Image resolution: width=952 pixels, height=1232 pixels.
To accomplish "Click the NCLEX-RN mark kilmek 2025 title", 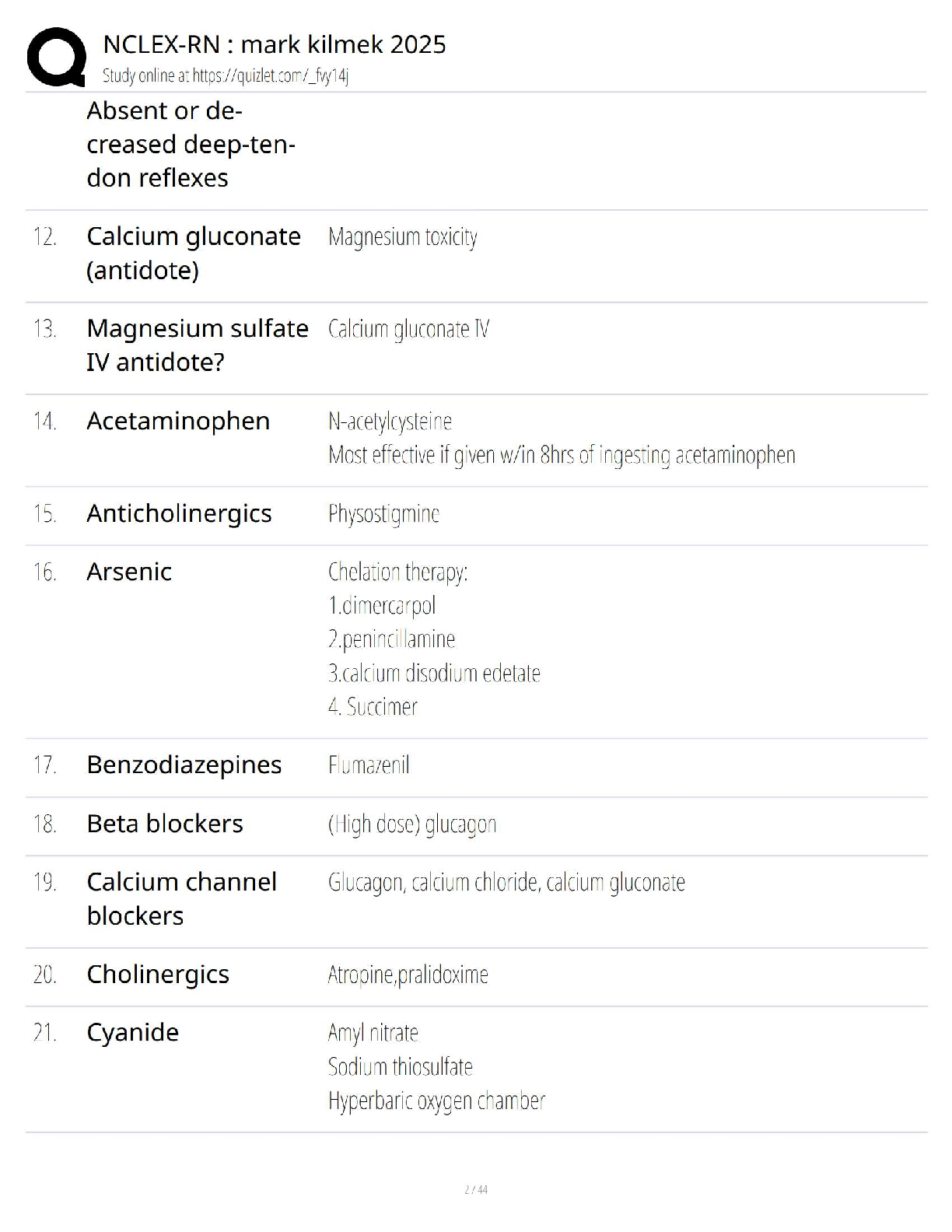I will (274, 44).
